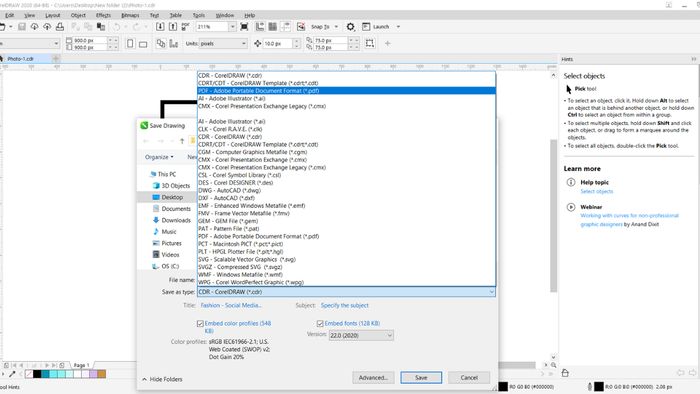Image resolution: width=700 pixels, height=394 pixels.
Task: Toggle the Embed fonts checkbox
Action: pyautogui.click(x=320, y=323)
